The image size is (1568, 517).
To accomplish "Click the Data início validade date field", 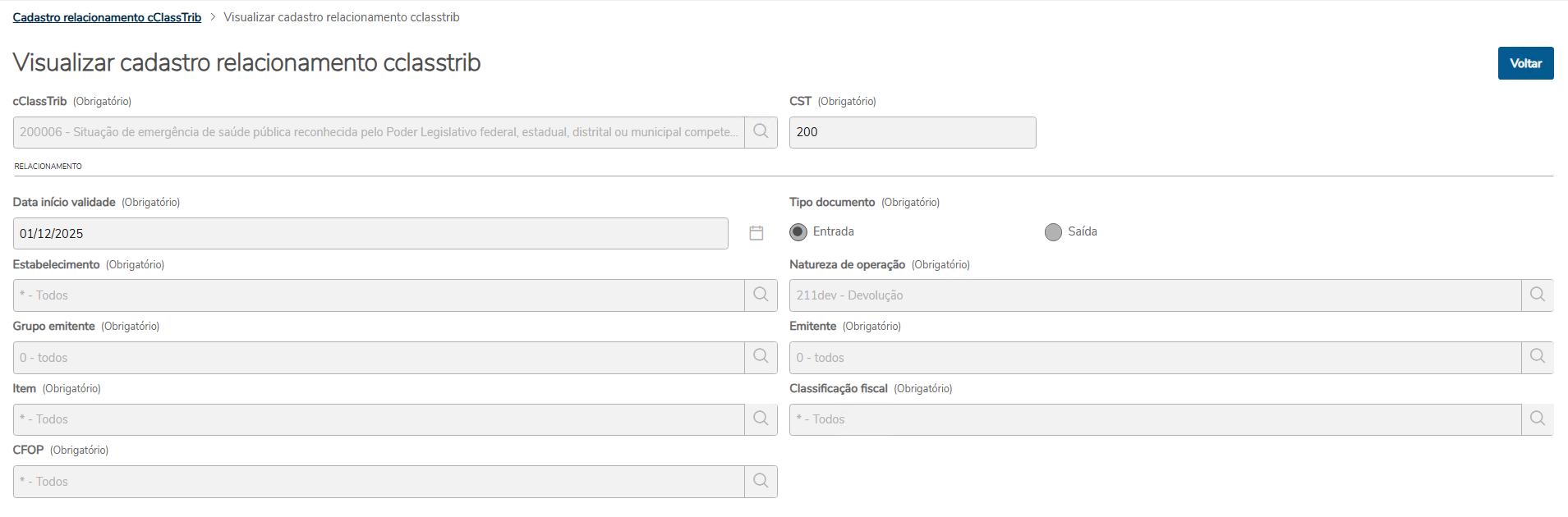I will [x=370, y=234].
